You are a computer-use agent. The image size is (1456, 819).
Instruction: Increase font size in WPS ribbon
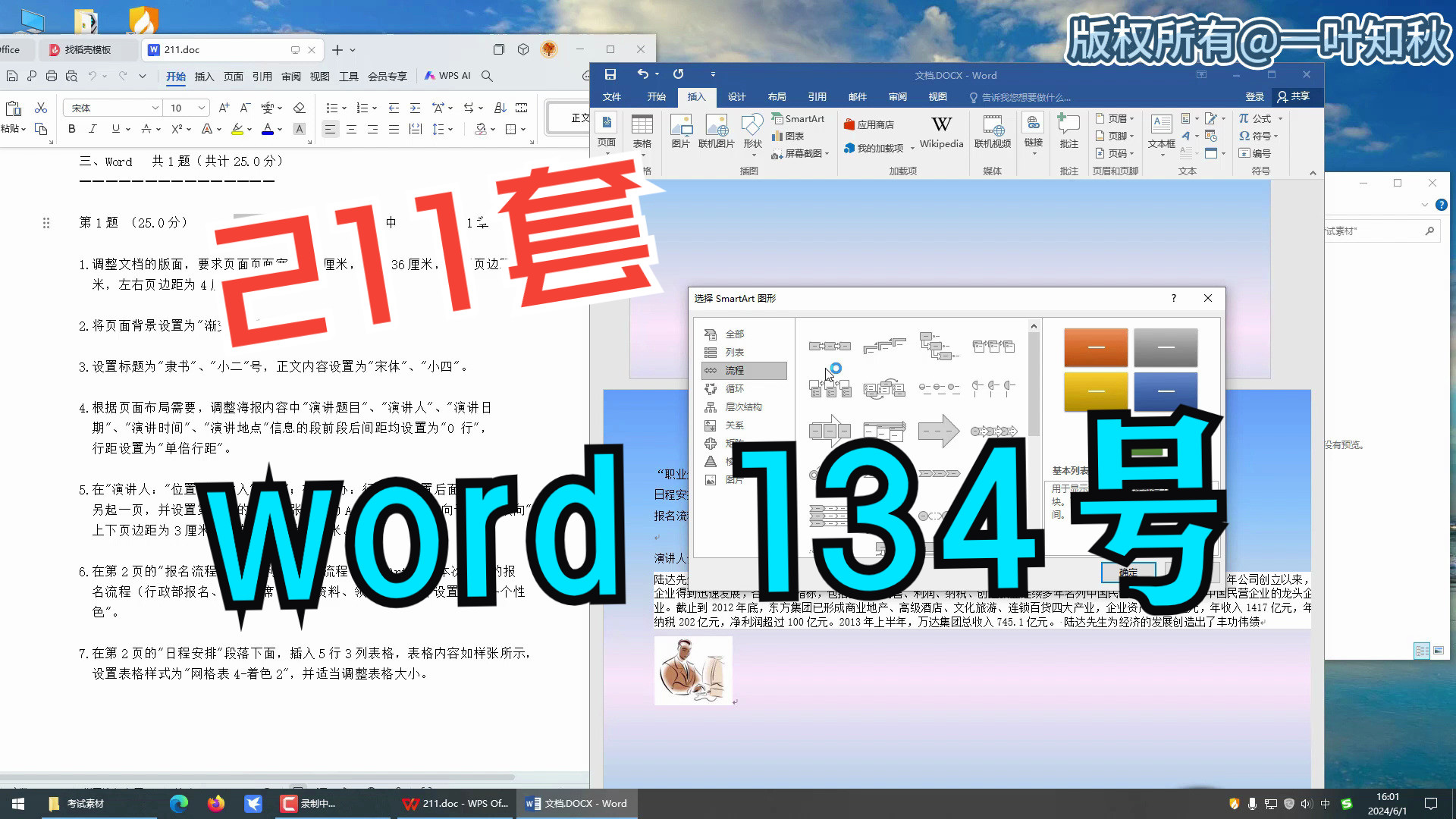click(224, 108)
